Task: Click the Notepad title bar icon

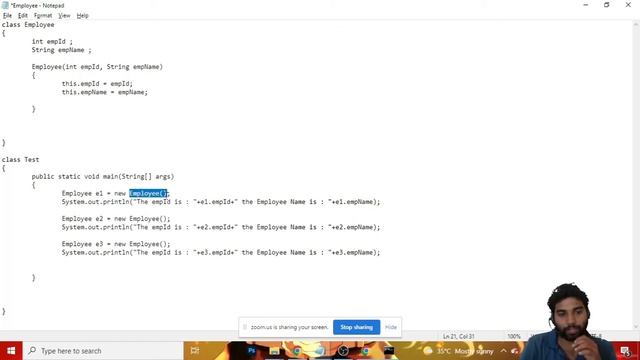Action: pos(5,5)
